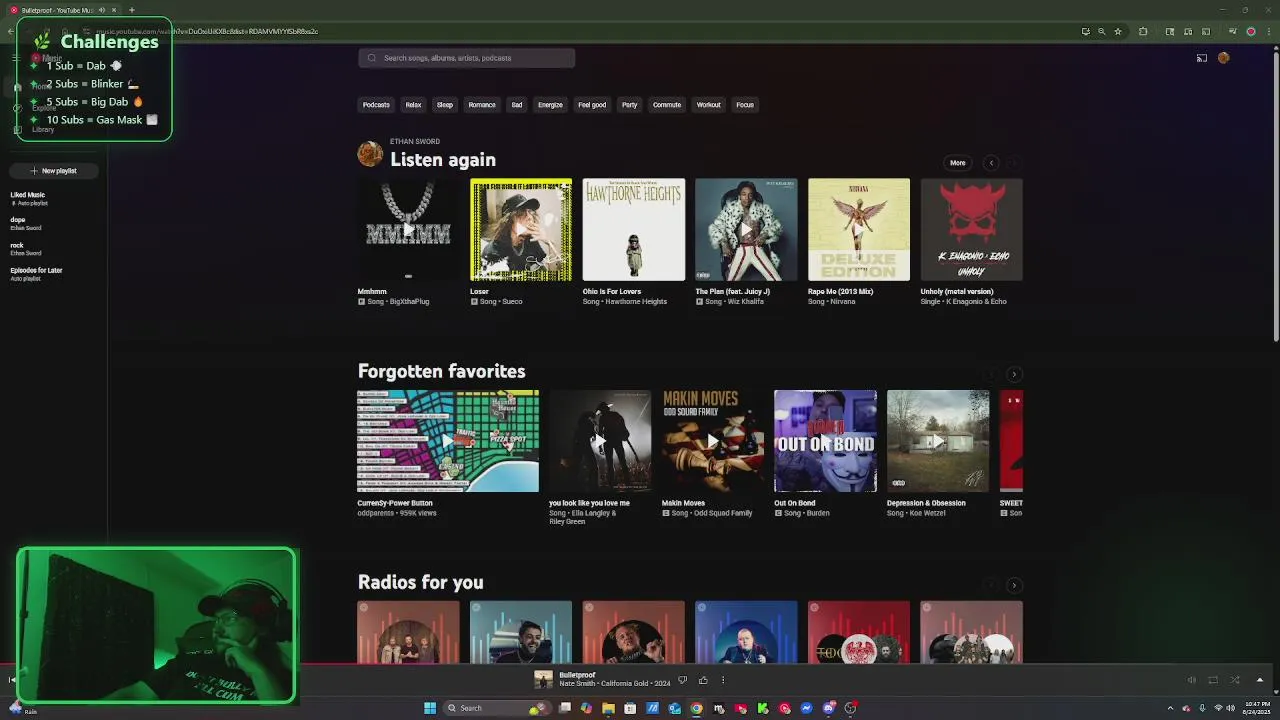Click the player volume speaker icon

1192,680
